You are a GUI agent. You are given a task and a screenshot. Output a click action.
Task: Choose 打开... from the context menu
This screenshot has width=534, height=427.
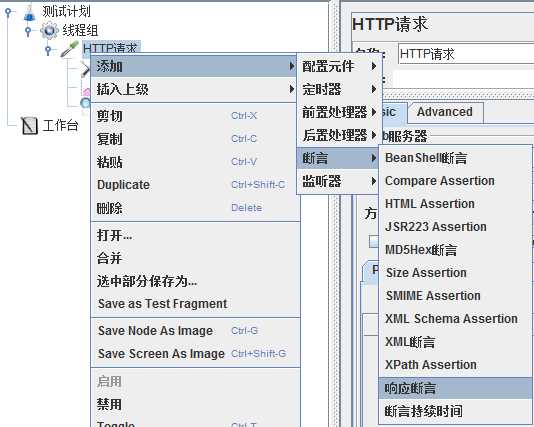pos(195,235)
